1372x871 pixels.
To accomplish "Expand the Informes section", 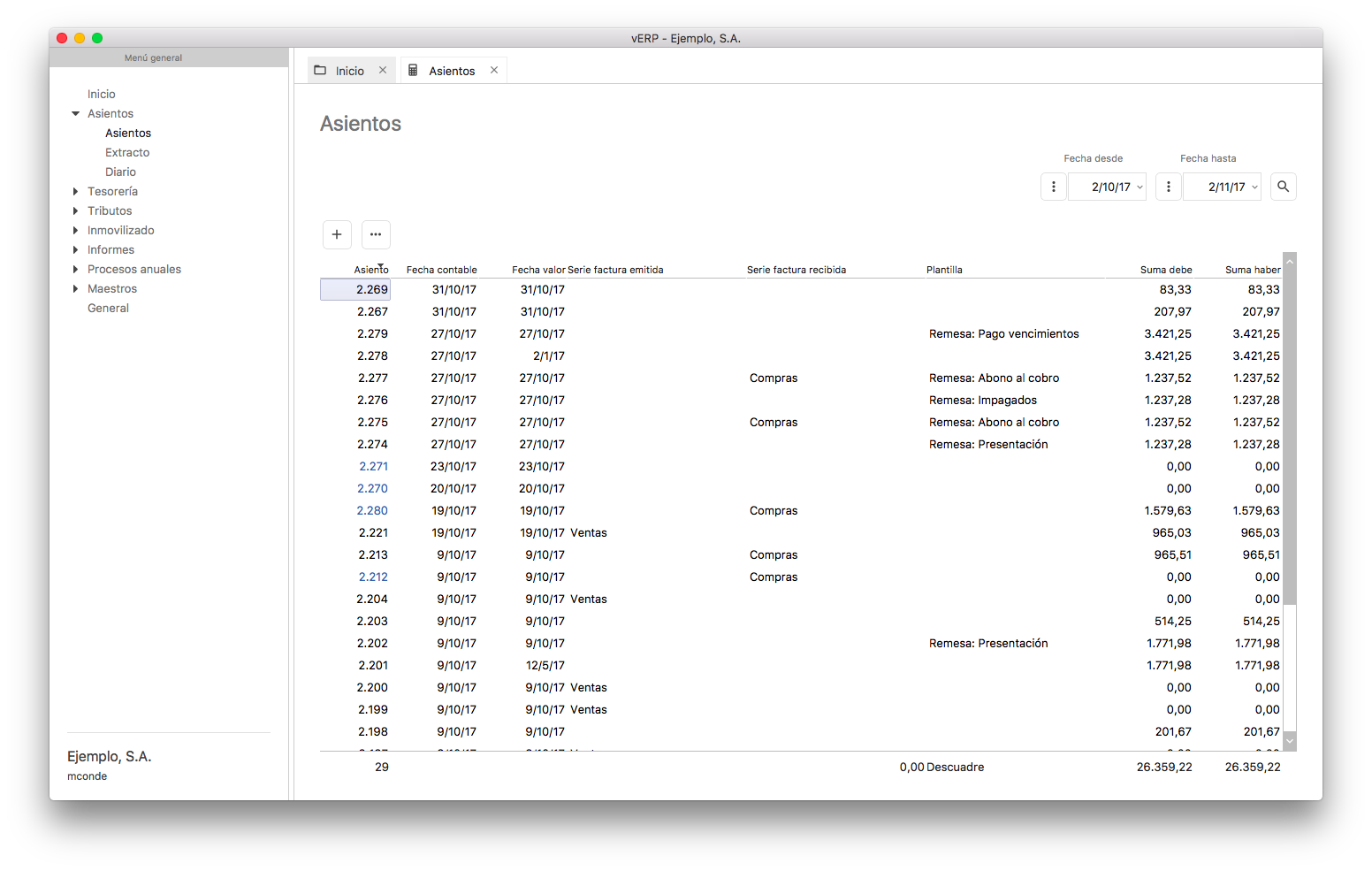I will (75, 249).
